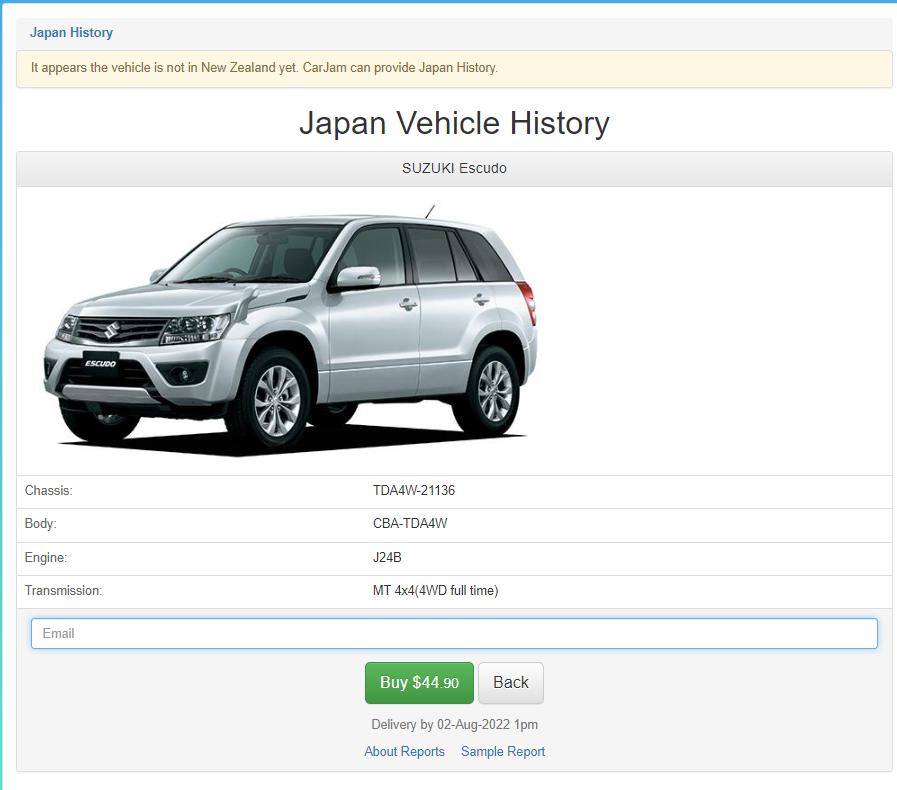Open the About Reports link

pyautogui.click(x=404, y=751)
